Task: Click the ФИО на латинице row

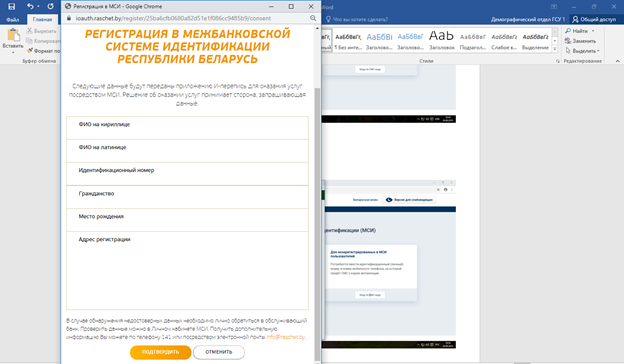Action: pos(187,151)
